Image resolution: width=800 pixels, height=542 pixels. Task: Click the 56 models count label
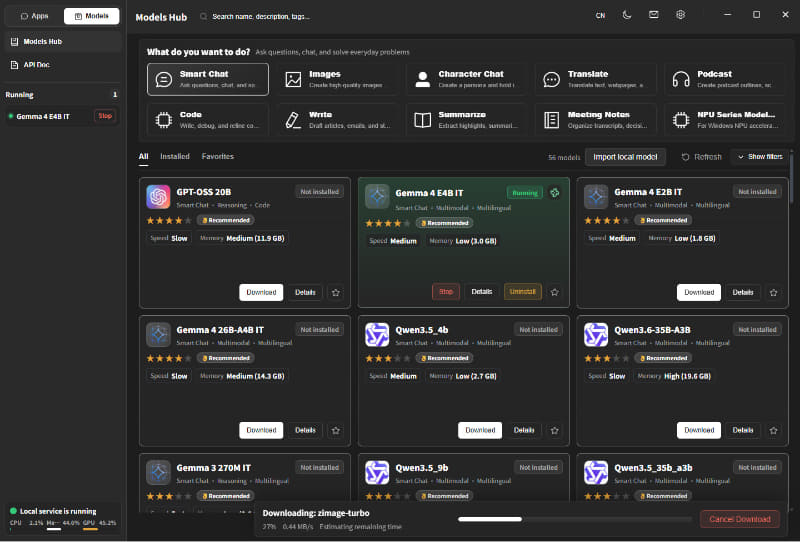point(564,157)
